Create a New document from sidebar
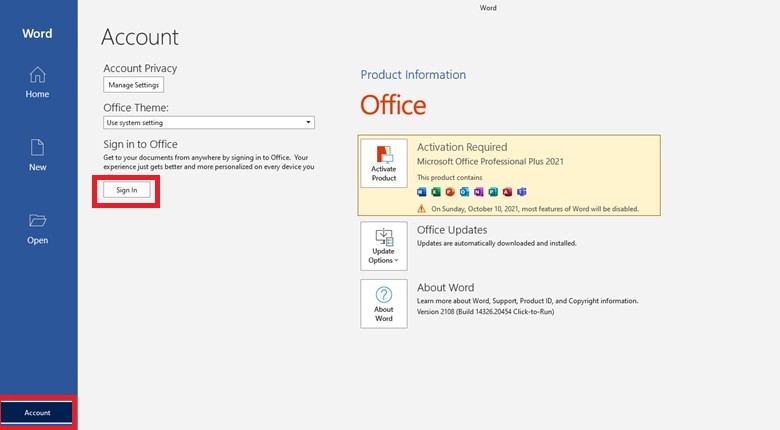780x430 pixels. [37, 155]
